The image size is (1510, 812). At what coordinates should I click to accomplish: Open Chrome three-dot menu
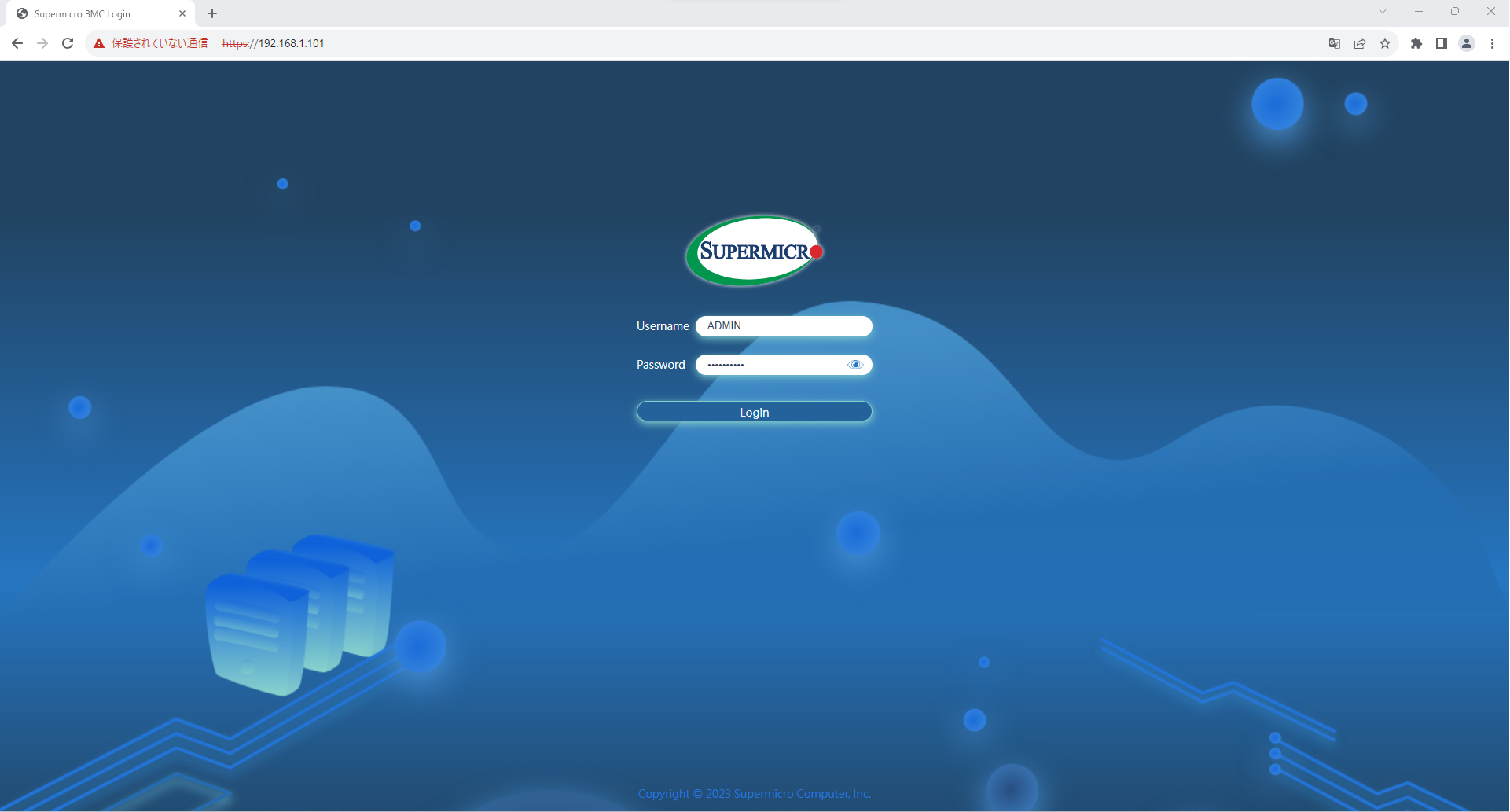click(1492, 43)
